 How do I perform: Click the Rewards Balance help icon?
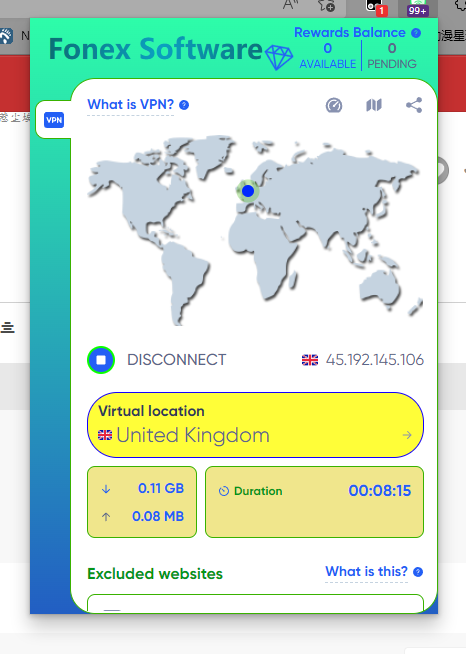tap(416, 33)
